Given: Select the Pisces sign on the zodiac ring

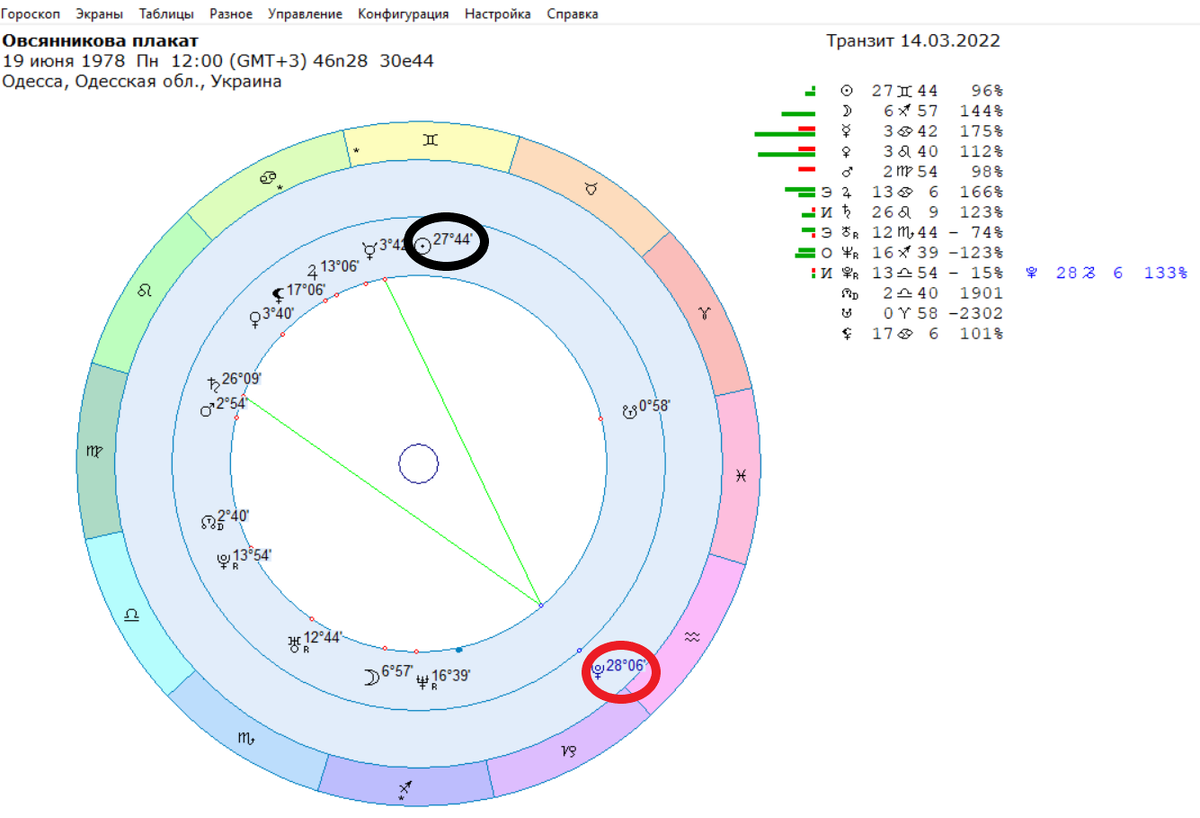Looking at the screenshot, I should pyautogui.click(x=741, y=477).
